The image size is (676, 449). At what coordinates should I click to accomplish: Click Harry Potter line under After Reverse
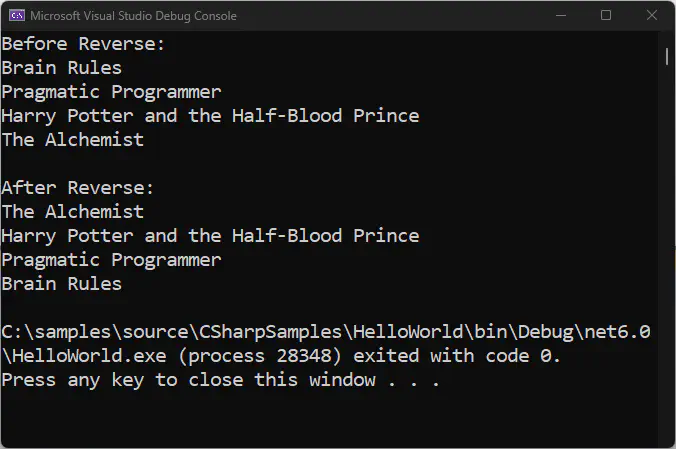point(210,236)
